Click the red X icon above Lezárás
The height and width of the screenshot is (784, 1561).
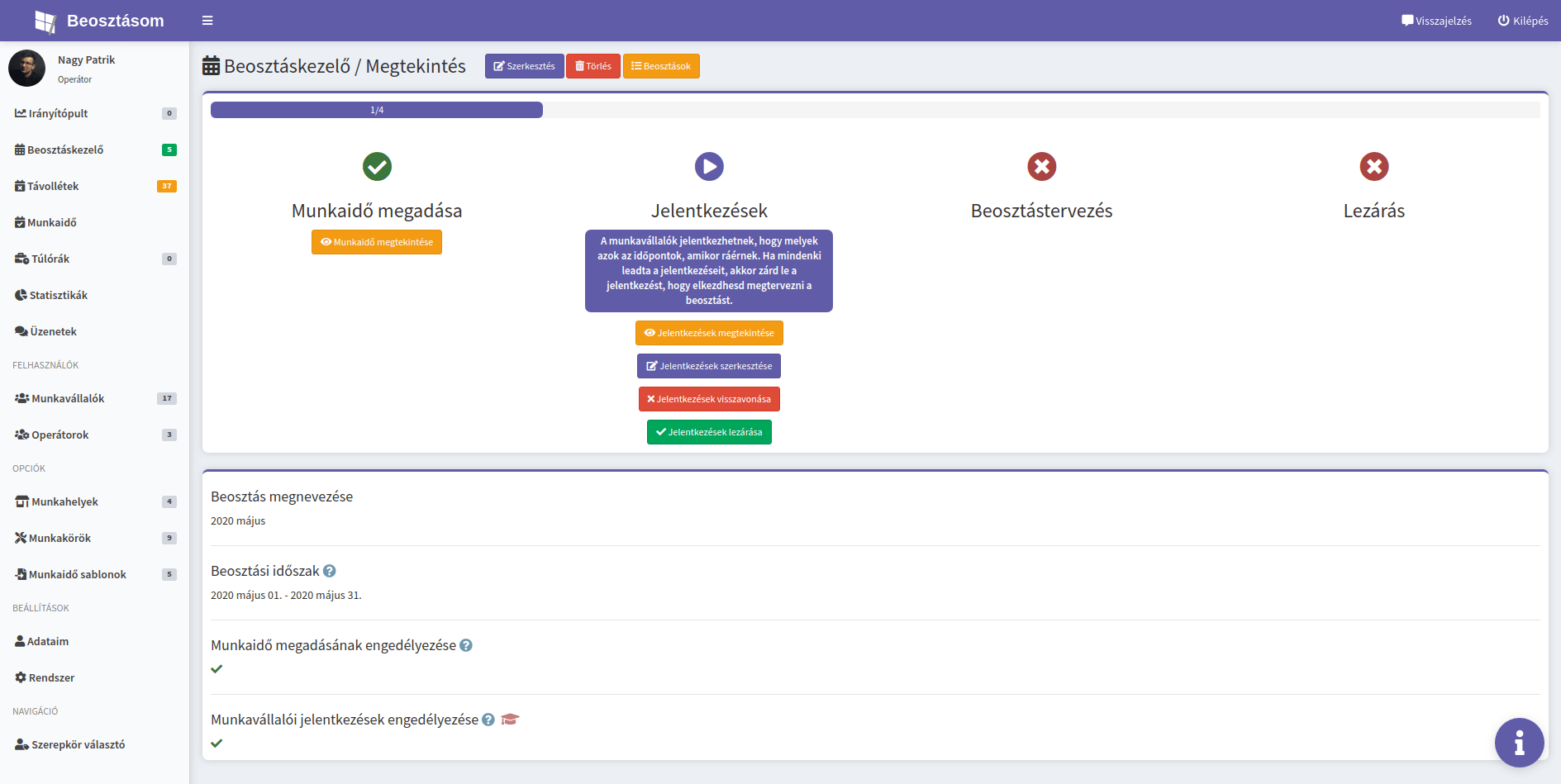[x=1373, y=167]
